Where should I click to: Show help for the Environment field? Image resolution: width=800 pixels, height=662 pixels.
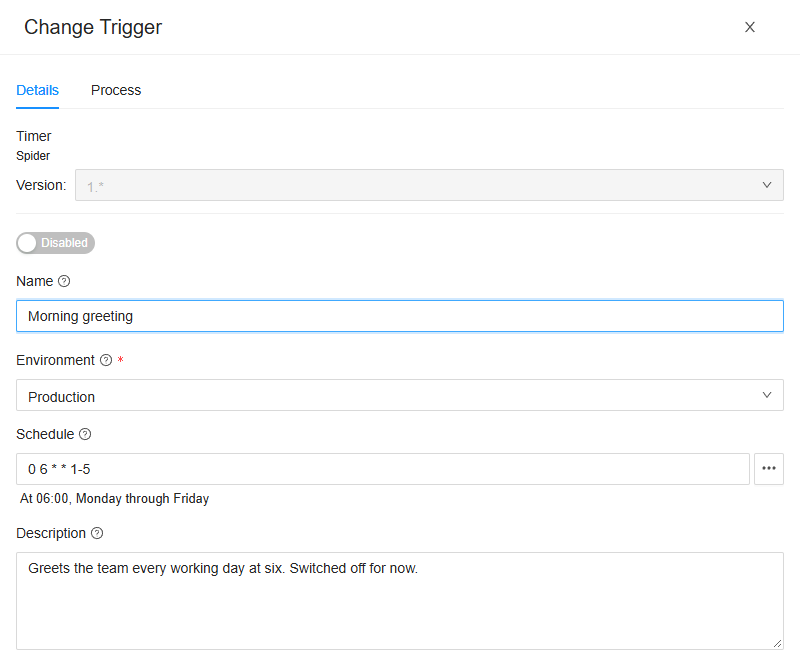tap(106, 360)
